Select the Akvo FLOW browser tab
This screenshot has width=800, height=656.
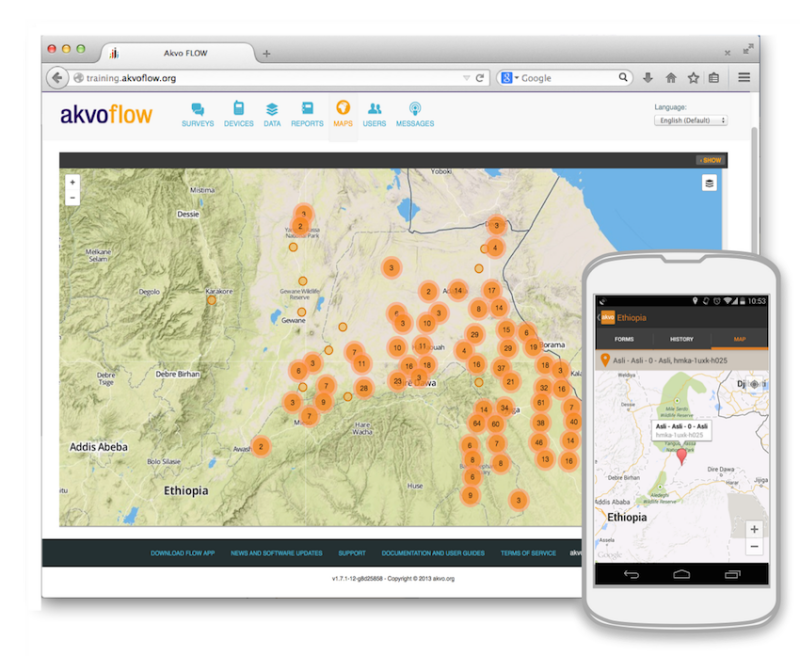pyautogui.click(x=179, y=53)
